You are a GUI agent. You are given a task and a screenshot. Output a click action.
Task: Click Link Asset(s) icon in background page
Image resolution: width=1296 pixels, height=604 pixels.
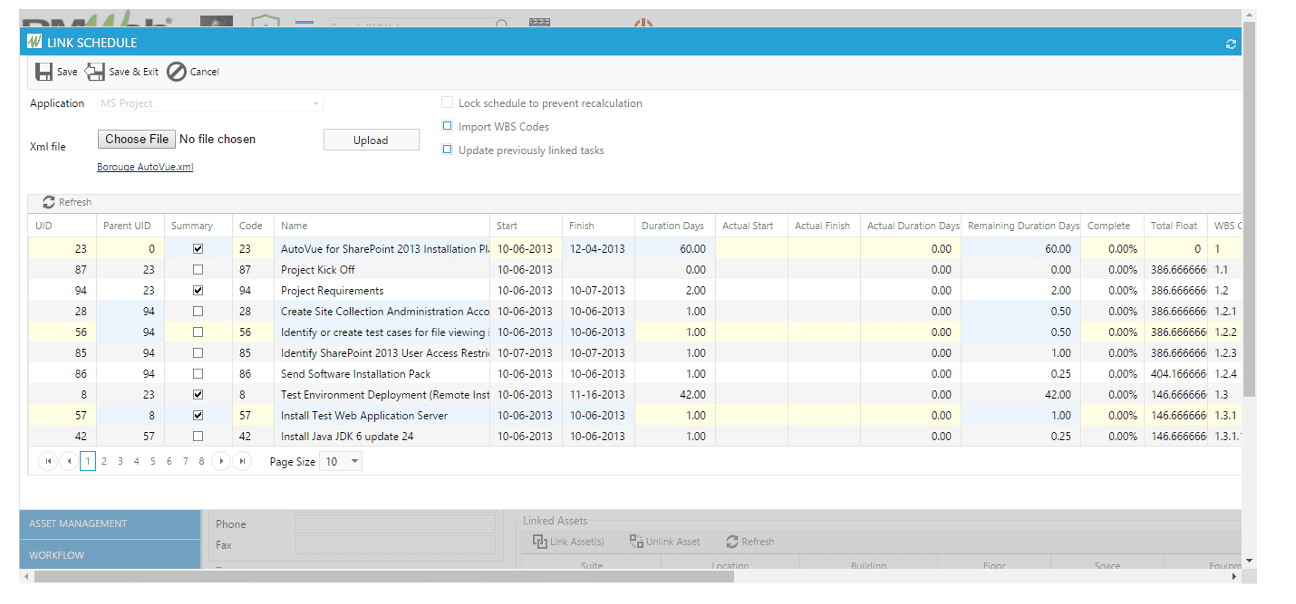[x=540, y=541]
